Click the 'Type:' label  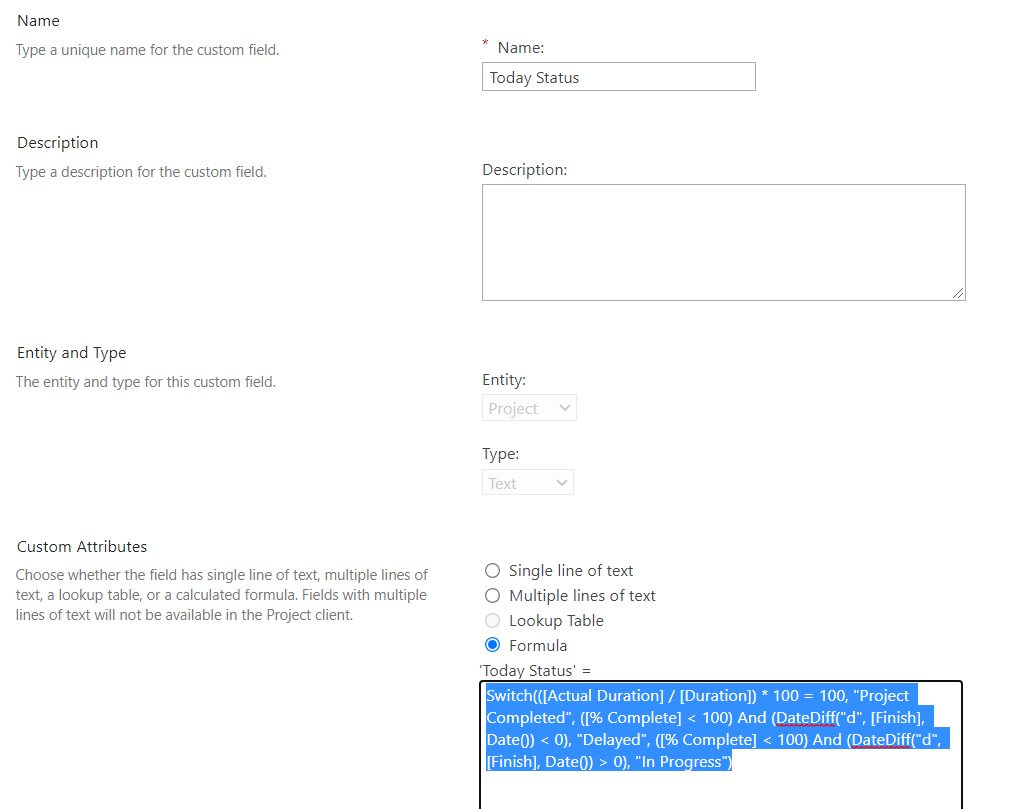pyautogui.click(x=500, y=455)
